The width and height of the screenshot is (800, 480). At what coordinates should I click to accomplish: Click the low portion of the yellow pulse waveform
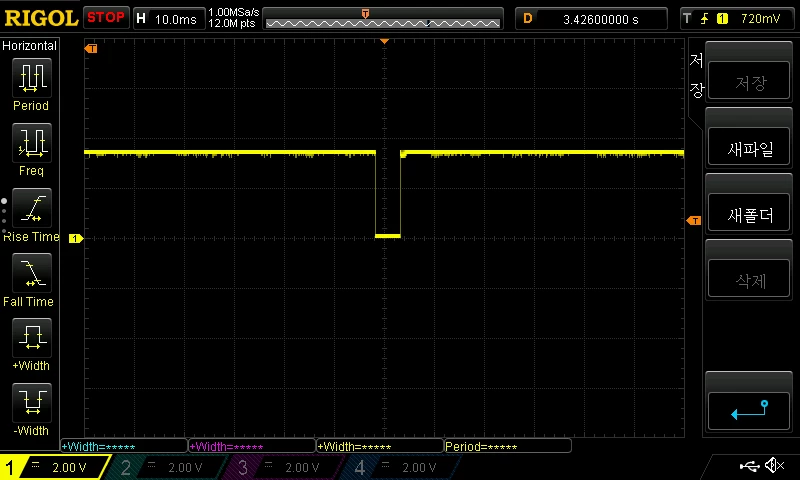pyautogui.click(x=388, y=236)
